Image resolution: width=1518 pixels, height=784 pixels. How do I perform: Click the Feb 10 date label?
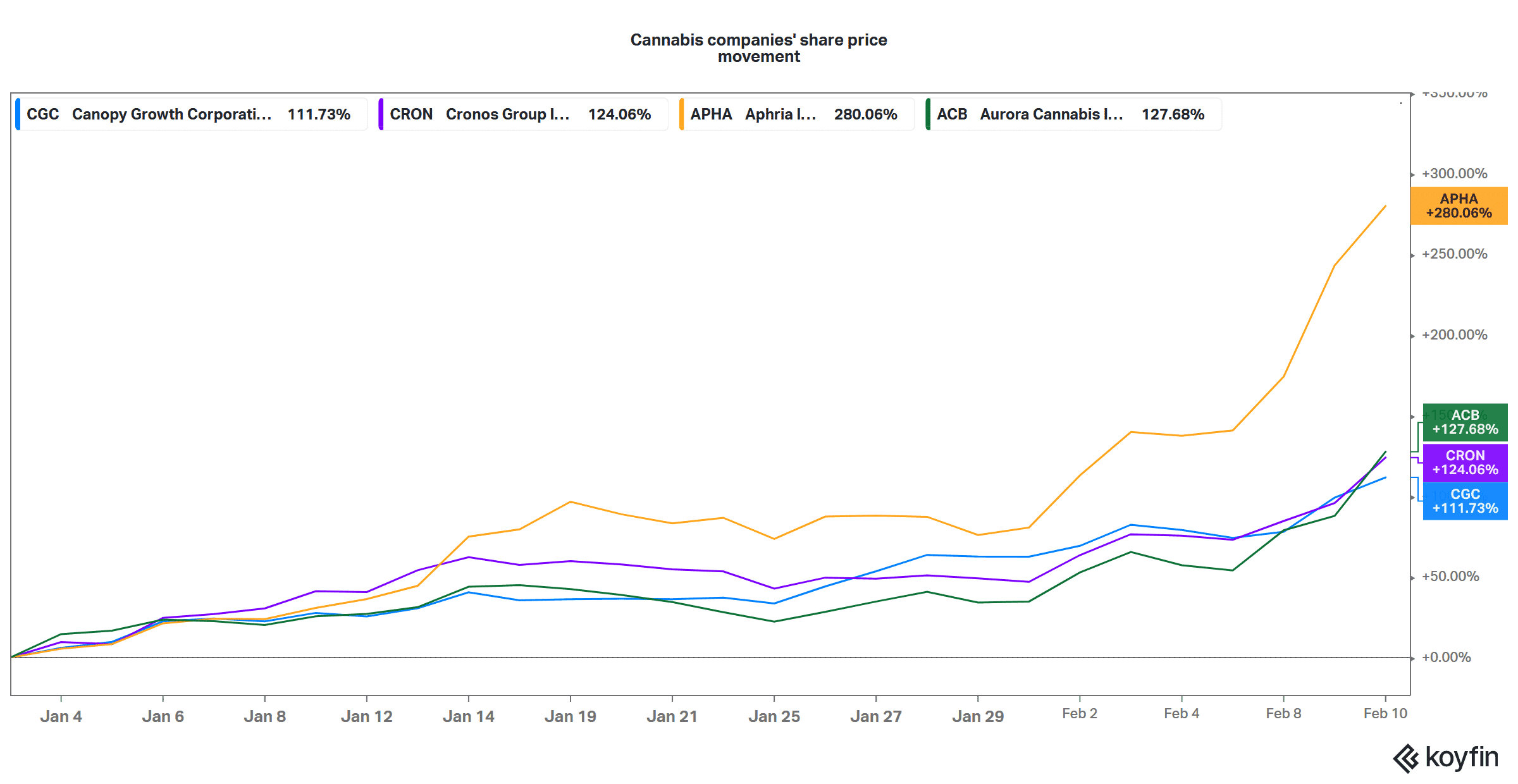pyautogui.click(x=1385, y=713)
